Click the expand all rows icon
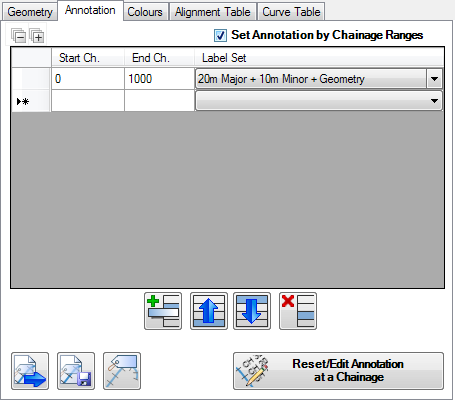This screenshot has height=401, width=455. (x=37, y=35)
